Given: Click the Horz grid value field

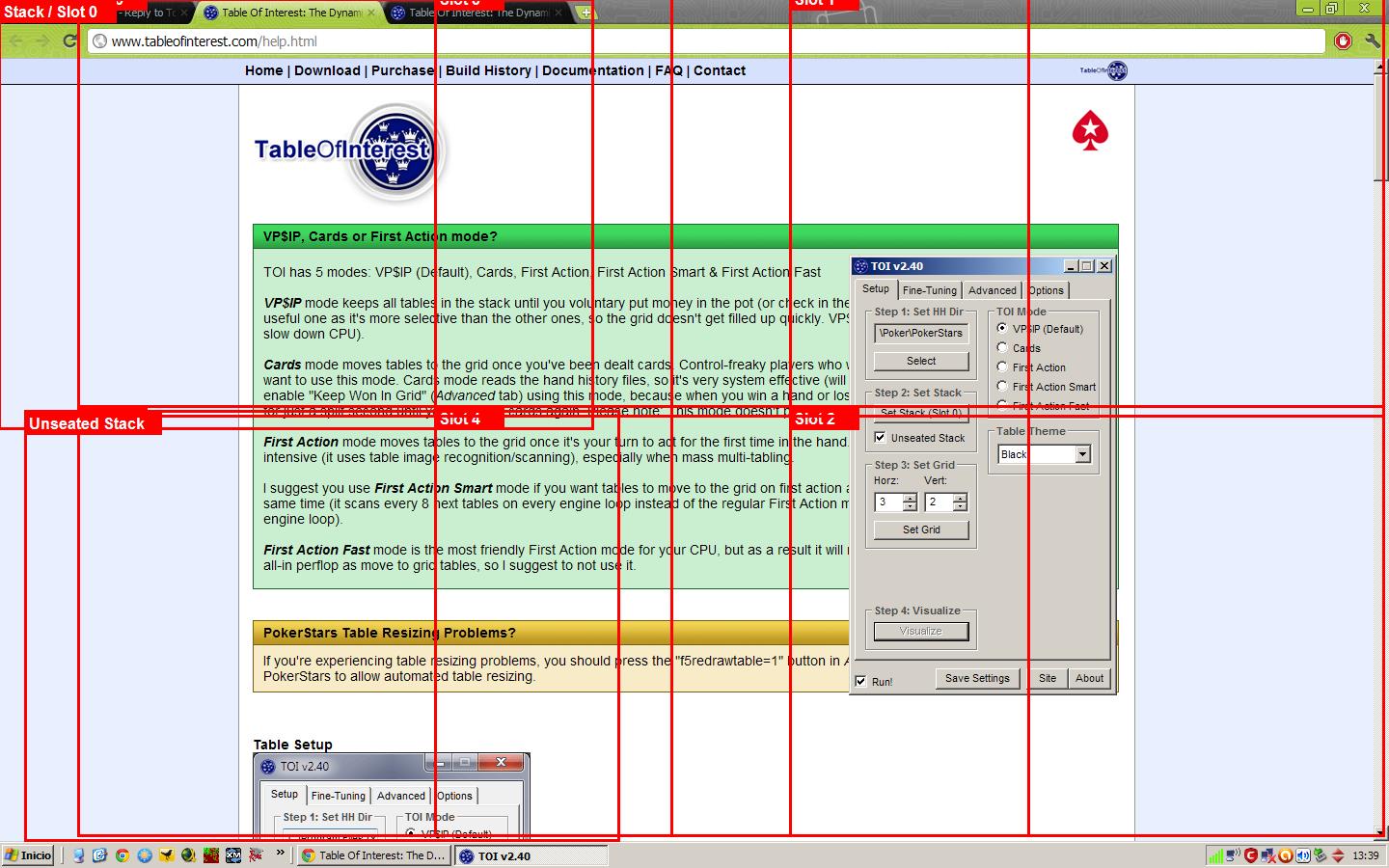Looking at the screenshot, I should click(x=889, y=502).
